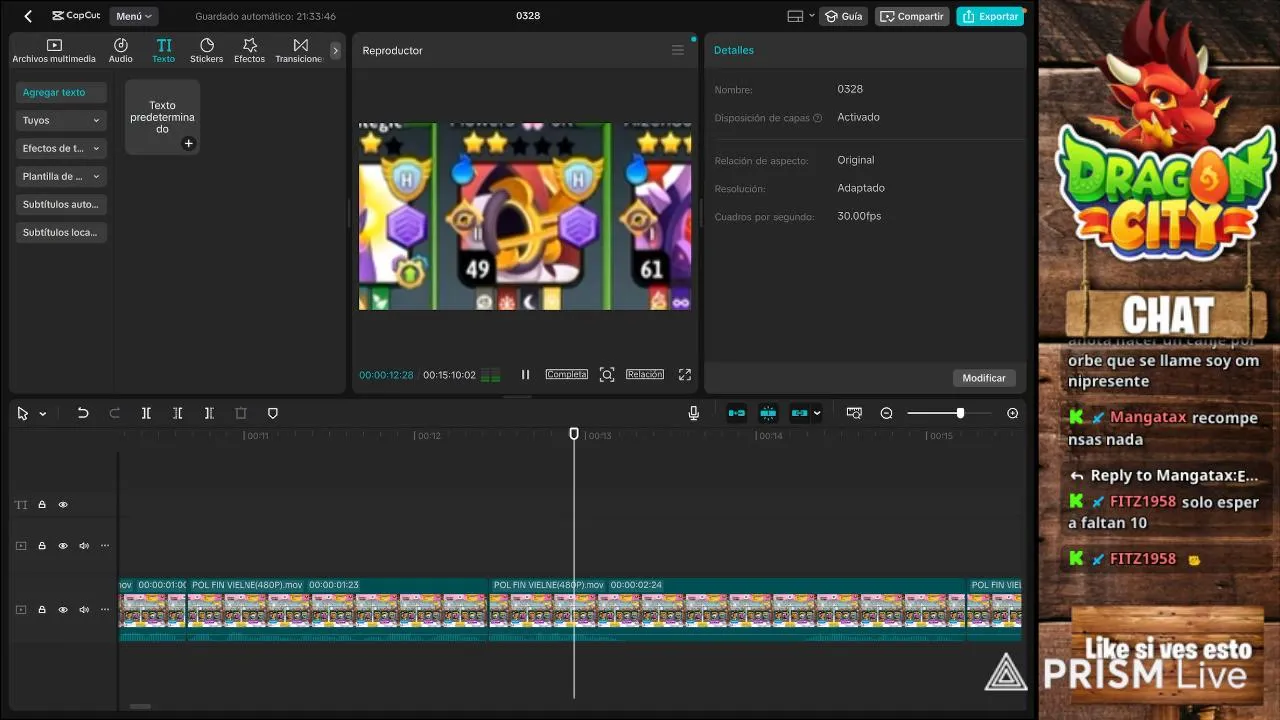Toggle fullscreen preview
The height and width of the screenshot is (720, 1280).
(x=685, y=375)
